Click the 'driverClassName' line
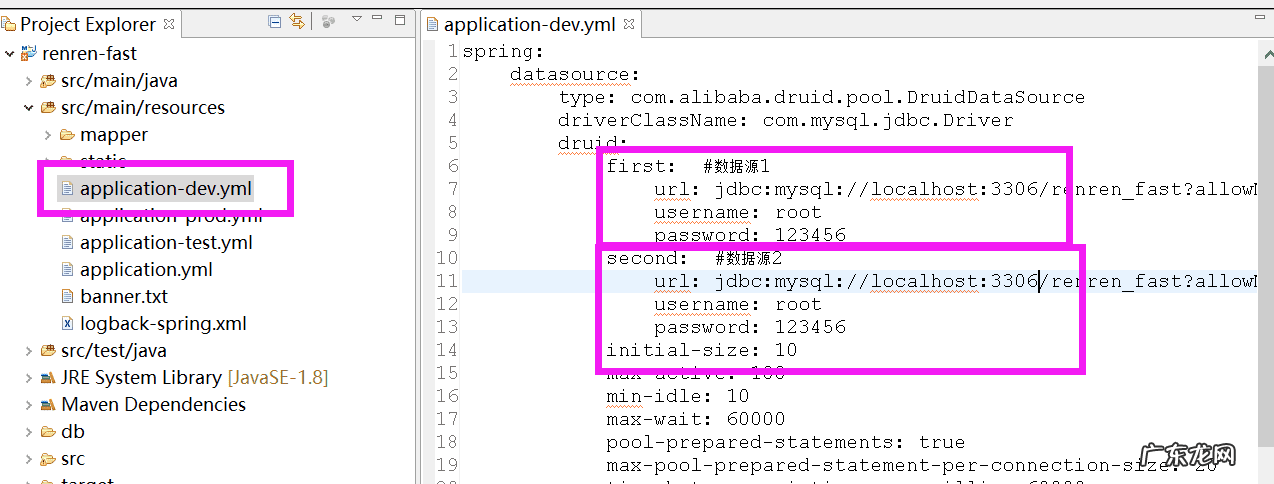Screen dimensions: 1274x484 point(786,120)
